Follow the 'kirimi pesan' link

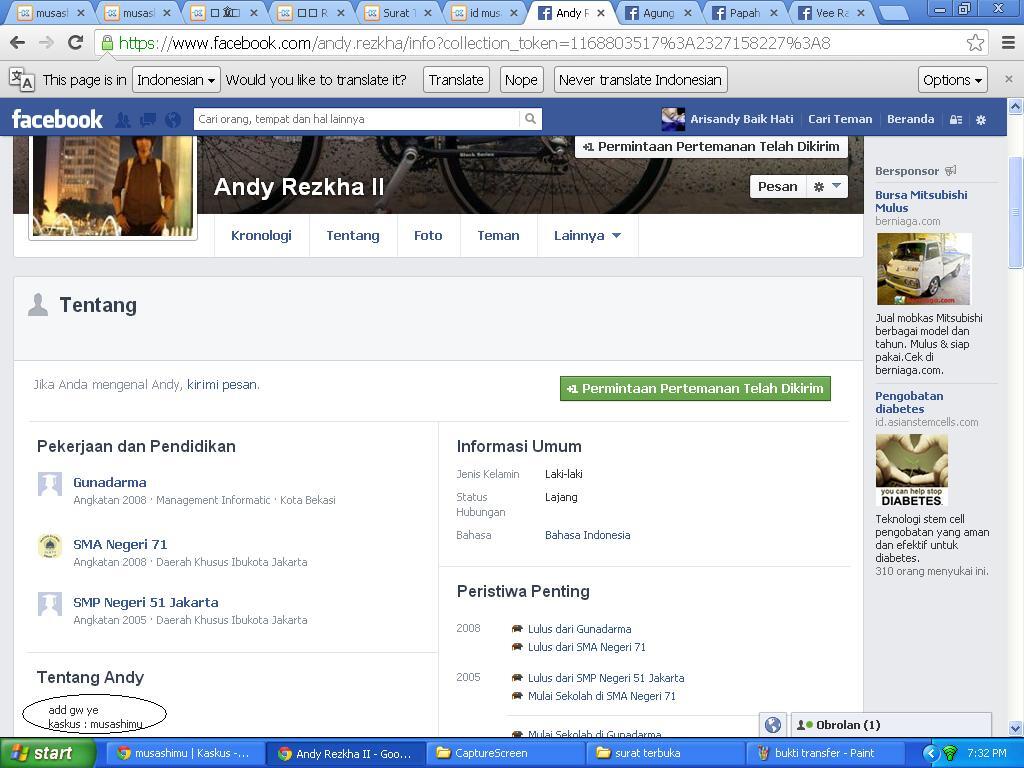(x=222, y=385)
